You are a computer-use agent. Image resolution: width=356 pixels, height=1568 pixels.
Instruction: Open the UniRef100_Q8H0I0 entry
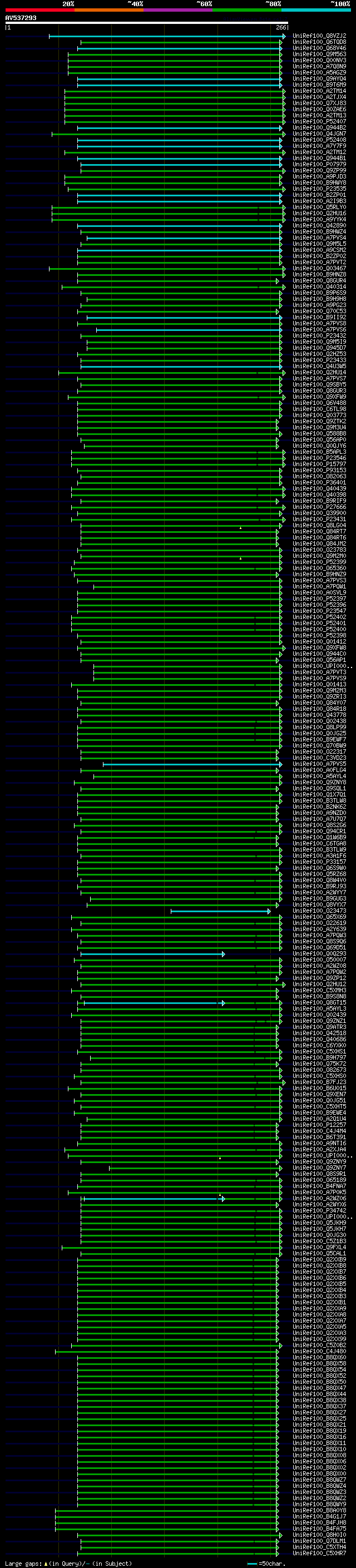(319, 1535)
